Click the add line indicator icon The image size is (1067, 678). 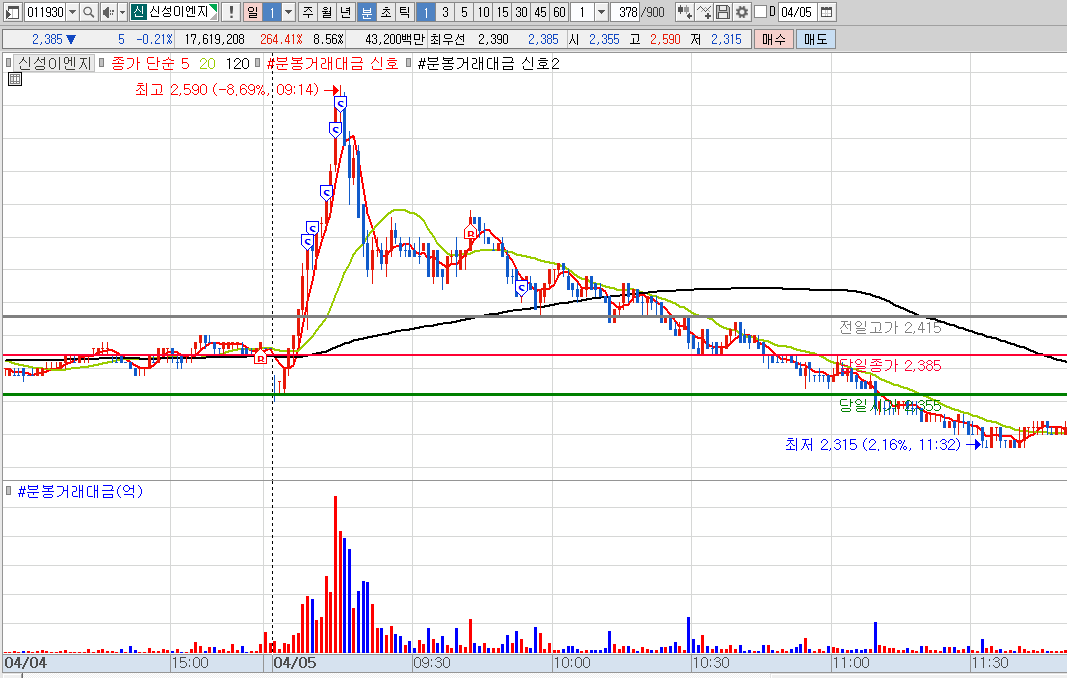click(704, 12)
